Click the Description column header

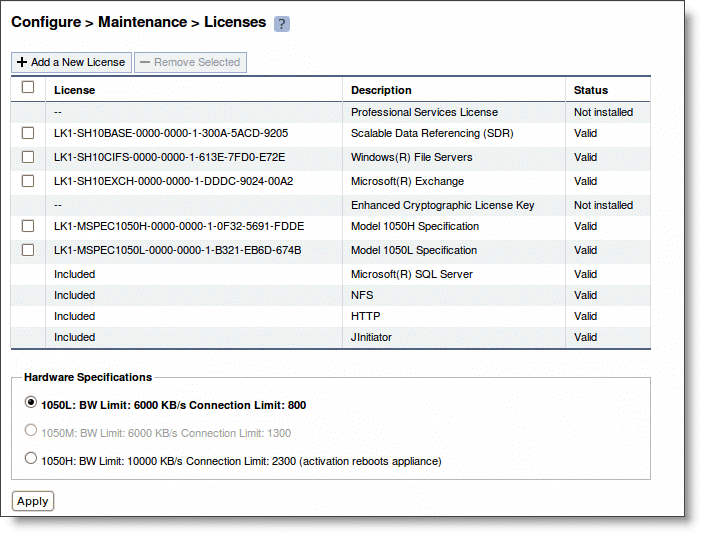click(x=381, y=90)
